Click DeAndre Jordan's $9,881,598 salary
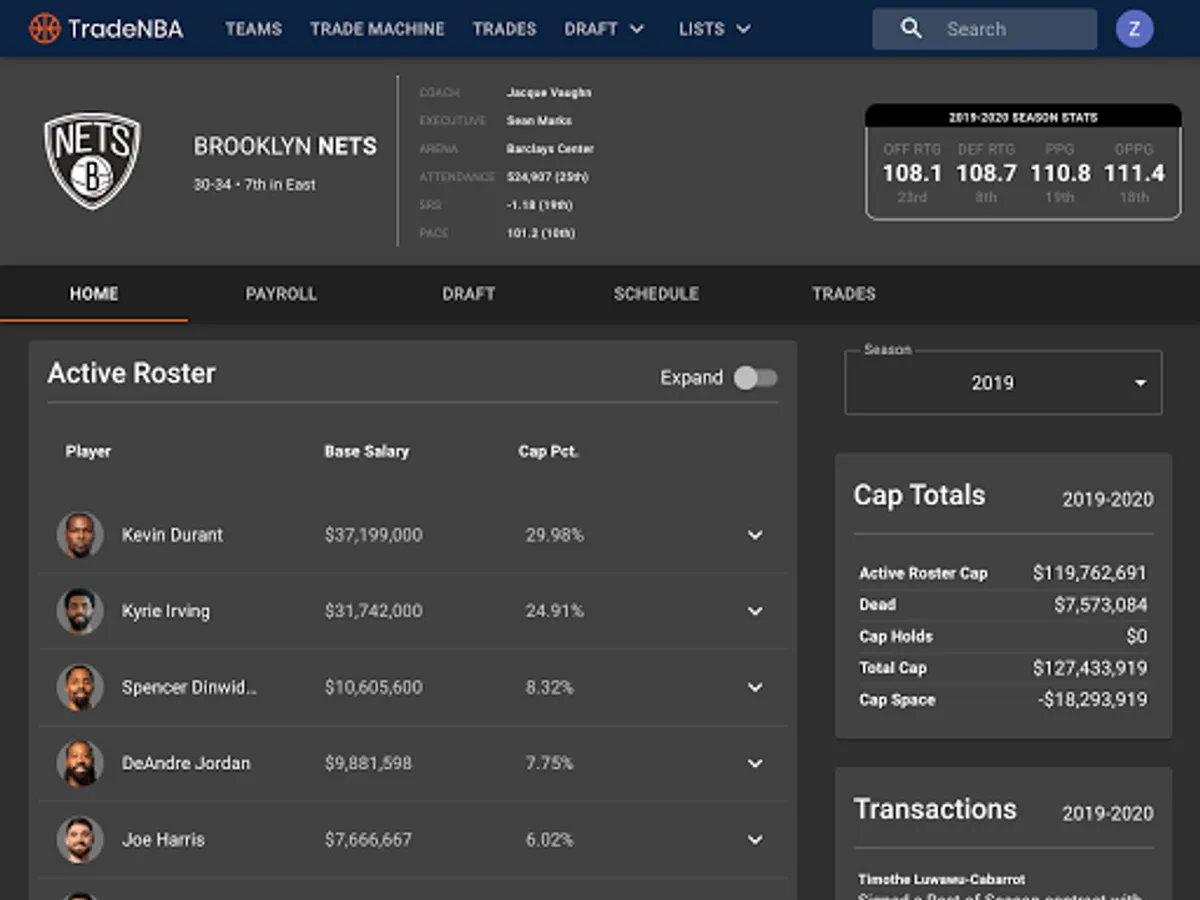Screen dimensions: 1200x900 (x=368, y=763)
